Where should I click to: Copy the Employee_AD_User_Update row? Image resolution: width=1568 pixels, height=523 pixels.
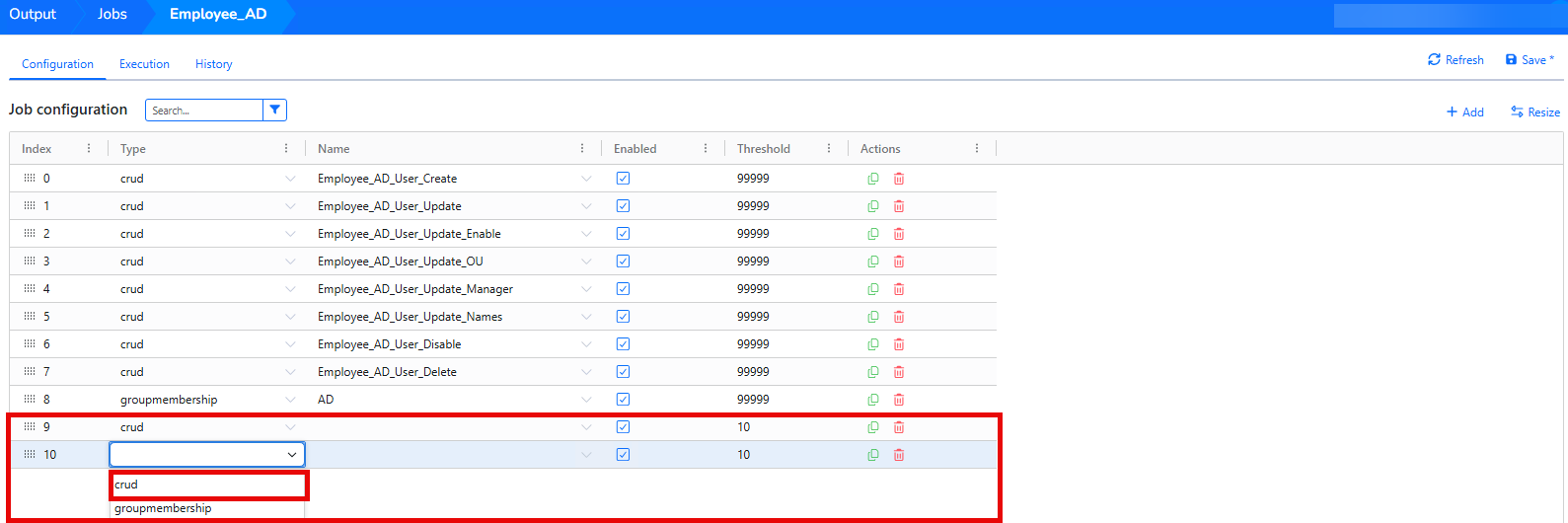coord(873,206)
